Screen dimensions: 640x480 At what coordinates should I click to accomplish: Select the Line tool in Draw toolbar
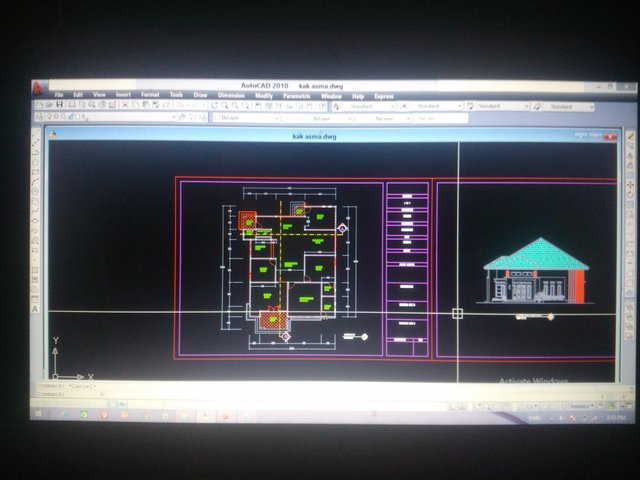(36, 133)
